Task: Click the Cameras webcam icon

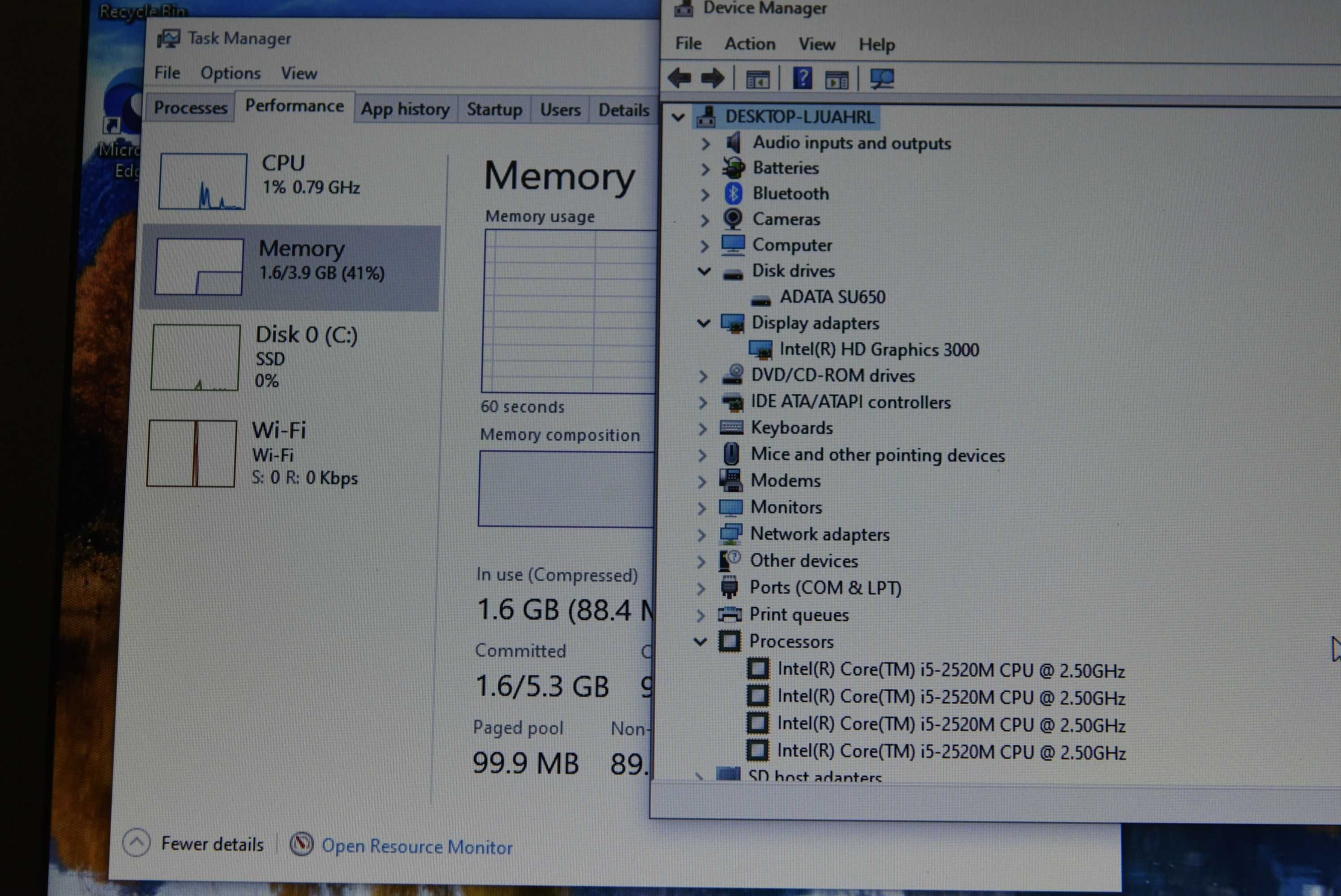Action: [x=732, y=218]
